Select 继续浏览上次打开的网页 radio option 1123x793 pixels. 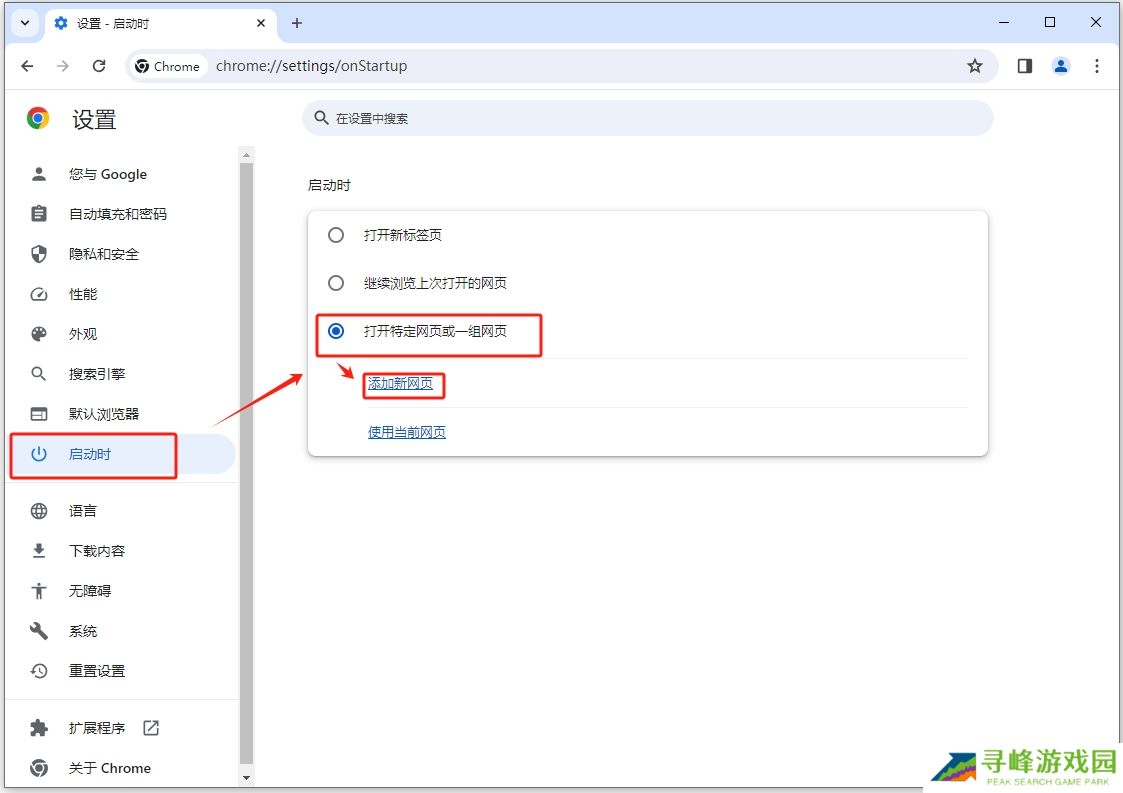tap(336, 283)
